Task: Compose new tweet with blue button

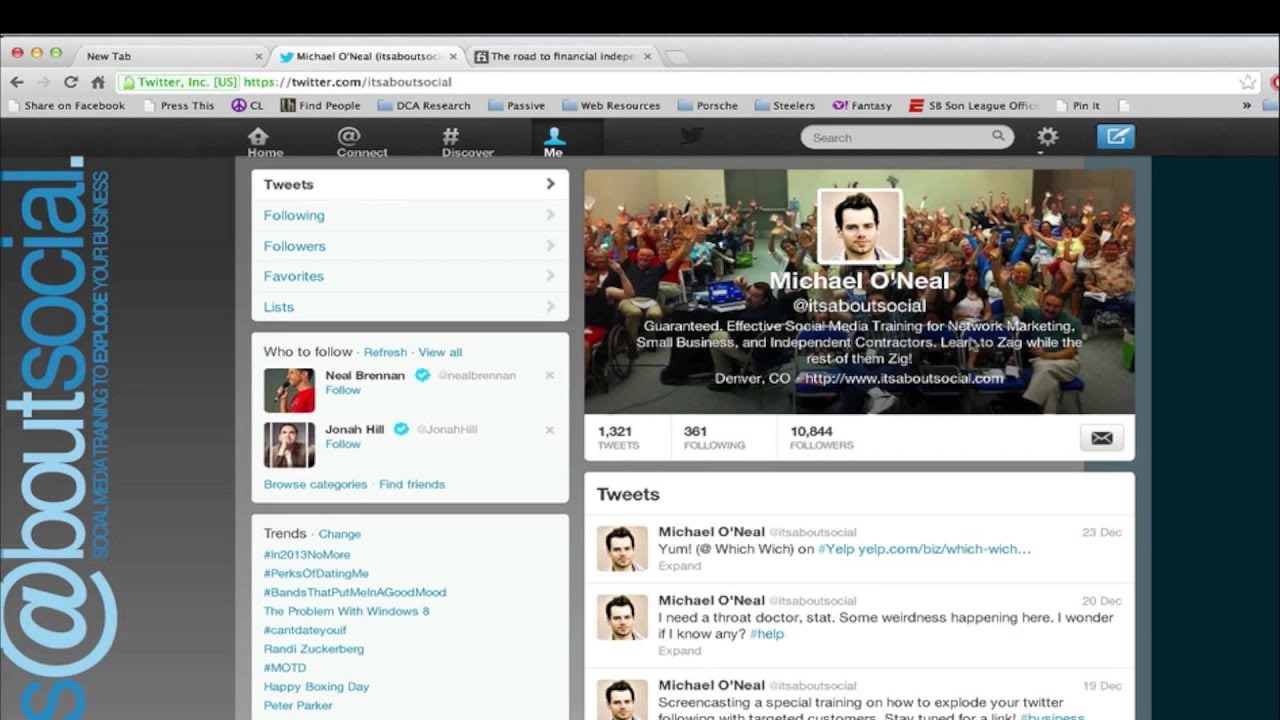Action: pyautogui.click(x=1115, y=137)
